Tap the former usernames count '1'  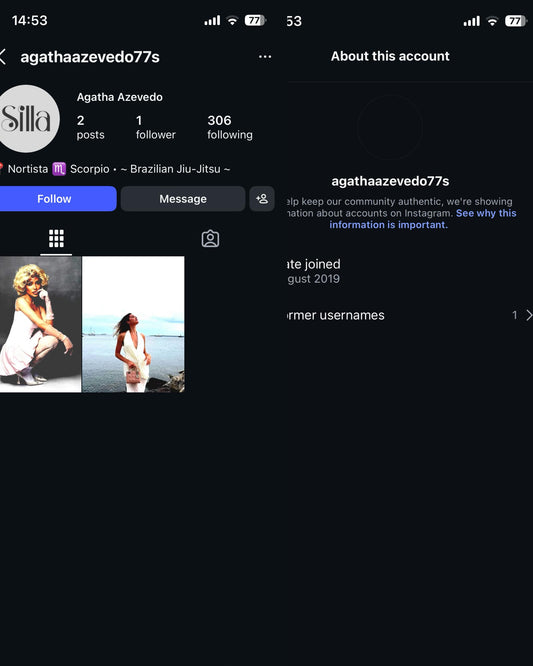(x=515, y=315)
